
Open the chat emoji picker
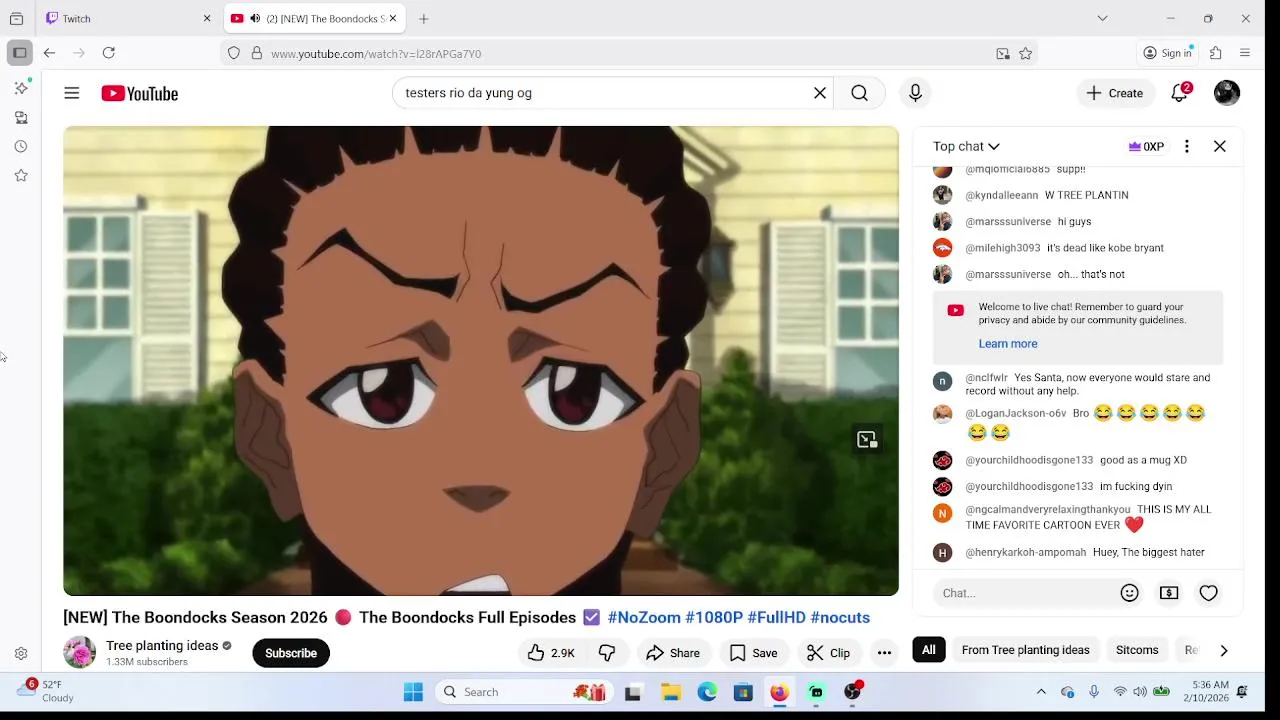1130,593
